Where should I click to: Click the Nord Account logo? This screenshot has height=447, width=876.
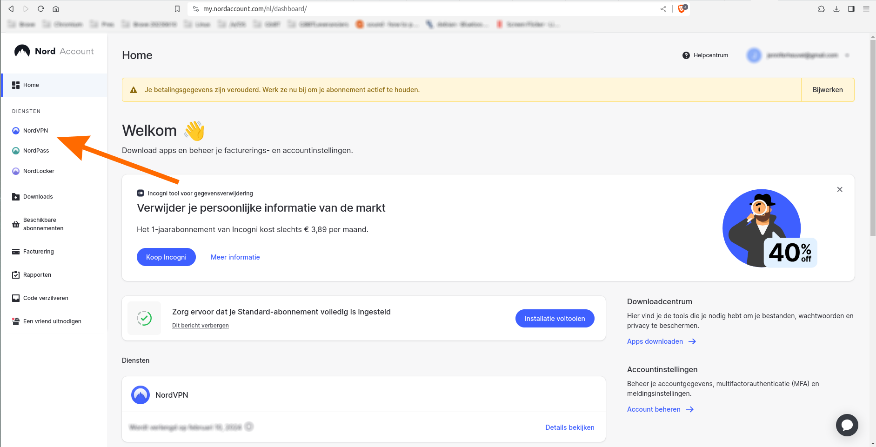(x=54, y=51)
